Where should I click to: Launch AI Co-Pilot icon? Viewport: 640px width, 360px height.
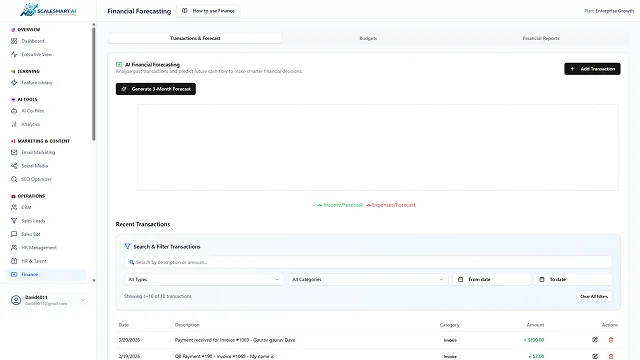(14, 111)
